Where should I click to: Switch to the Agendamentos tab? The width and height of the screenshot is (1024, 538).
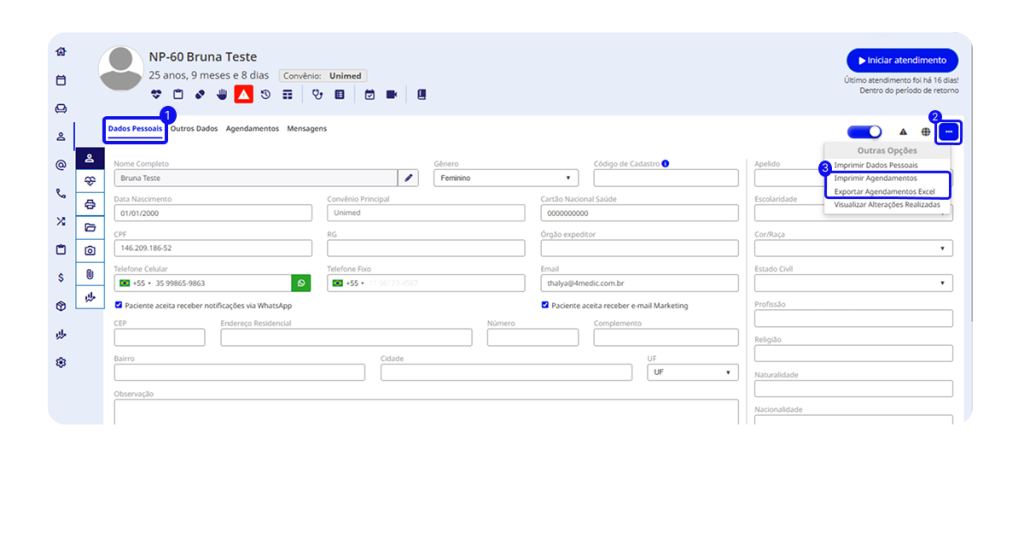(252, 129)
